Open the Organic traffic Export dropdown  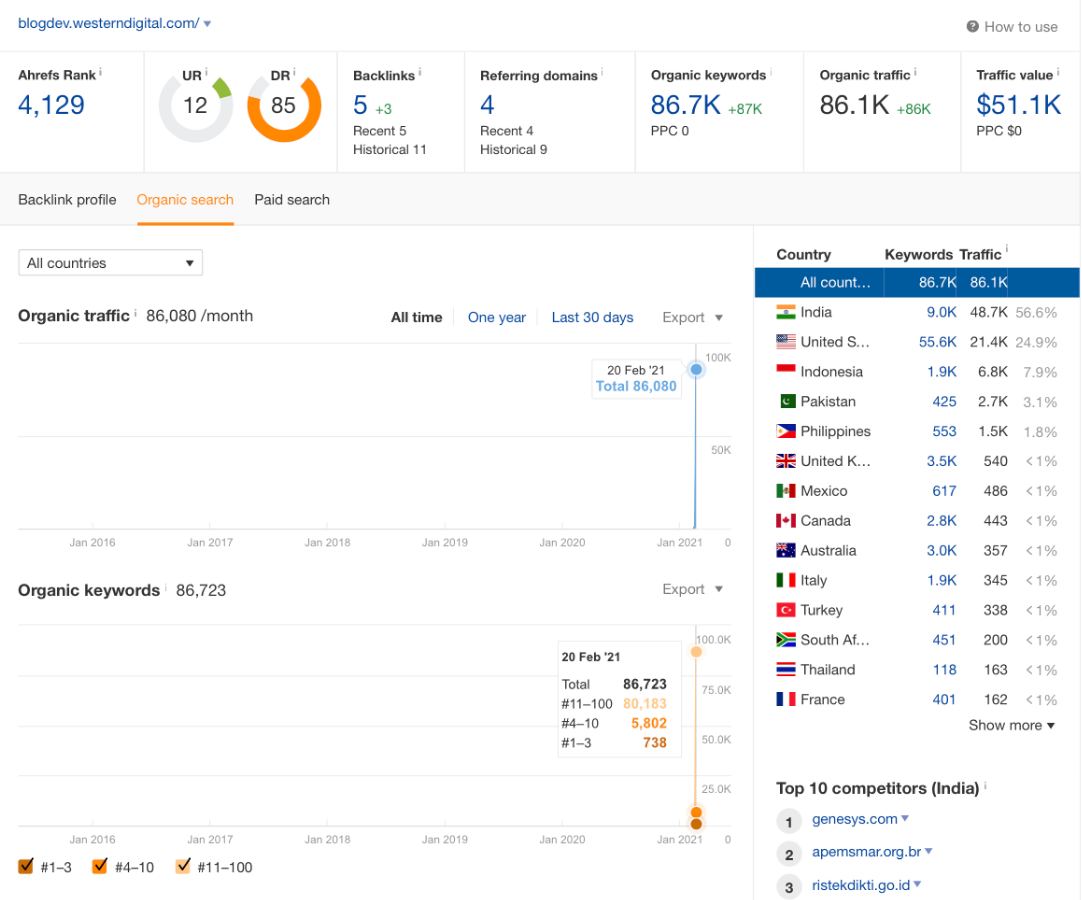692,317
